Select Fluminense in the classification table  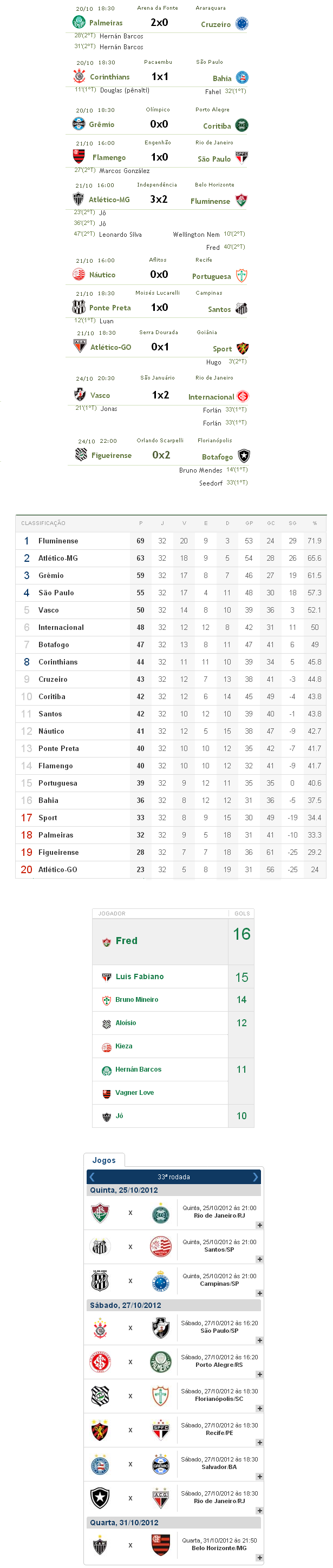coord(58,541)
